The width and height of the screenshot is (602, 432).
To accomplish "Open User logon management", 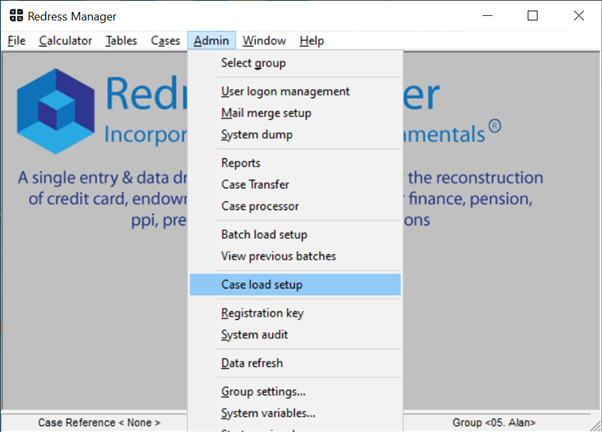I will click(295, 91).
